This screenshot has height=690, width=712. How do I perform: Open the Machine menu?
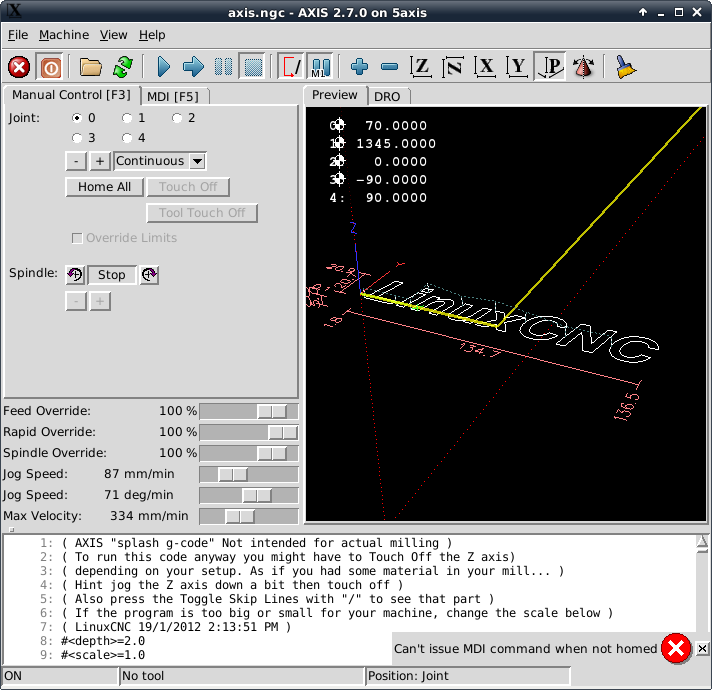tap(64, 35)
